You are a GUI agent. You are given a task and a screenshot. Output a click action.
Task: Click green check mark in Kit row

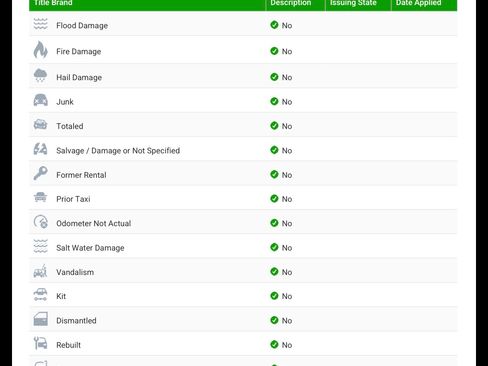coord(274,296)
